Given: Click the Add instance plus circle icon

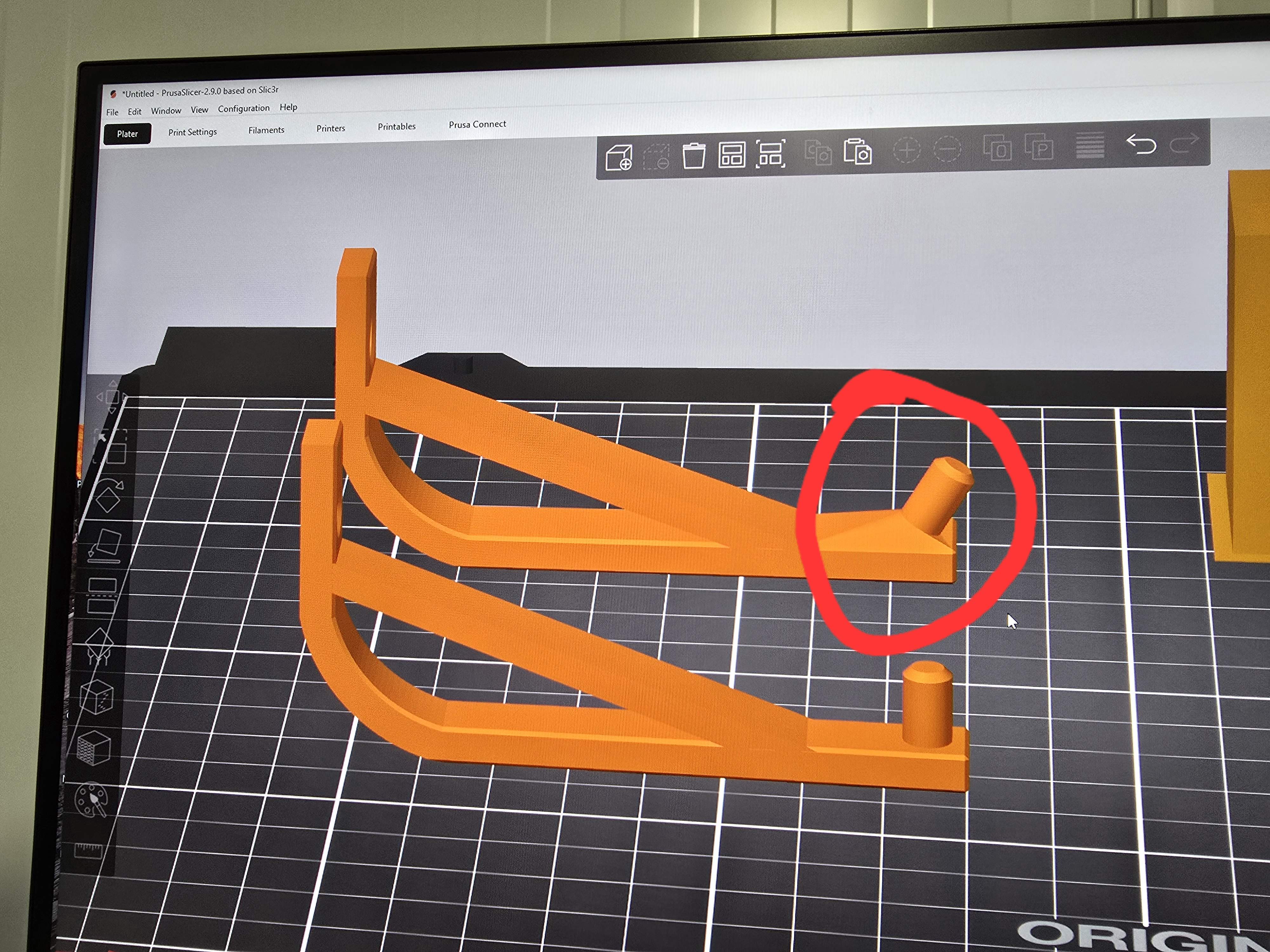Looking at the screenshot, I should [906, 150].
